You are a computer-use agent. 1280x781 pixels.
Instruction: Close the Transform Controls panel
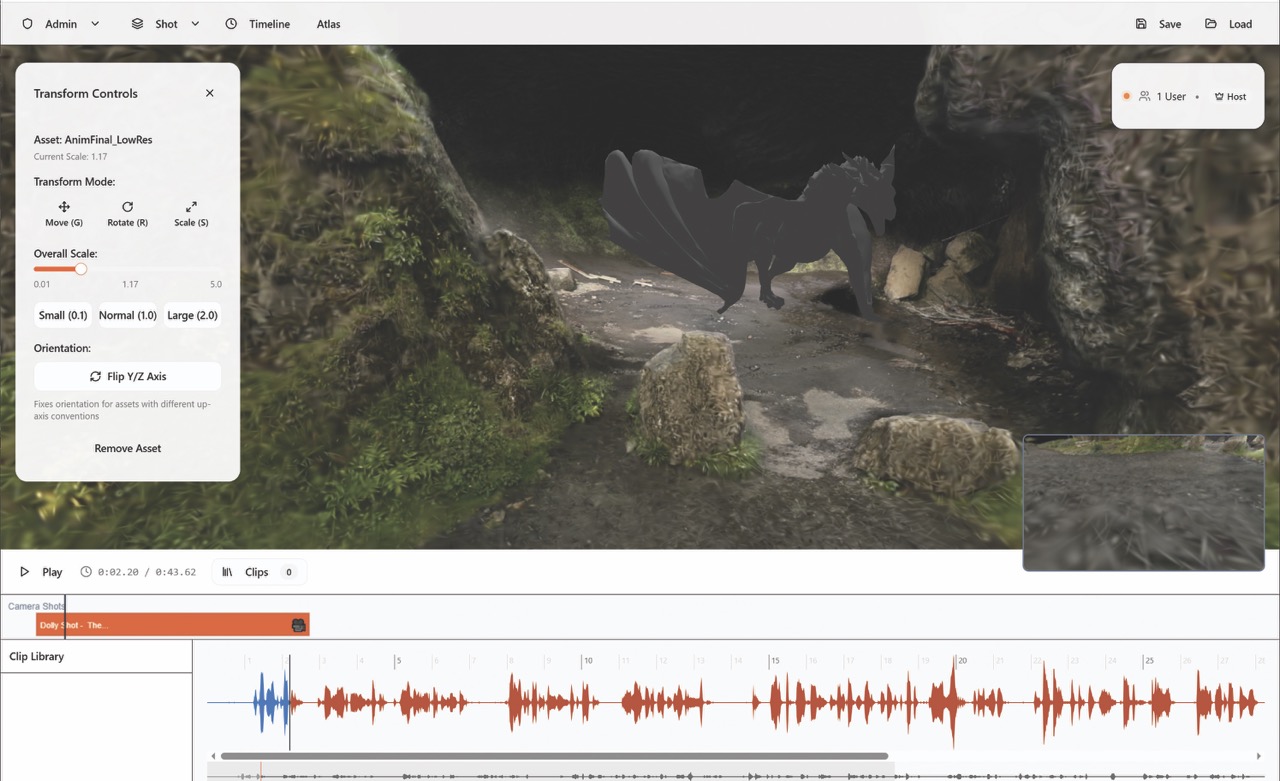(x=209, y=93)
